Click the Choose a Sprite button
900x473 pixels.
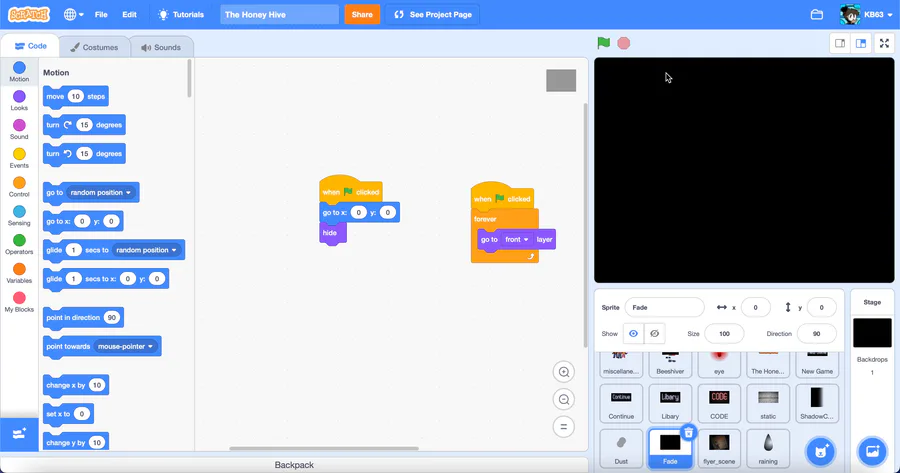pos(820,451)
